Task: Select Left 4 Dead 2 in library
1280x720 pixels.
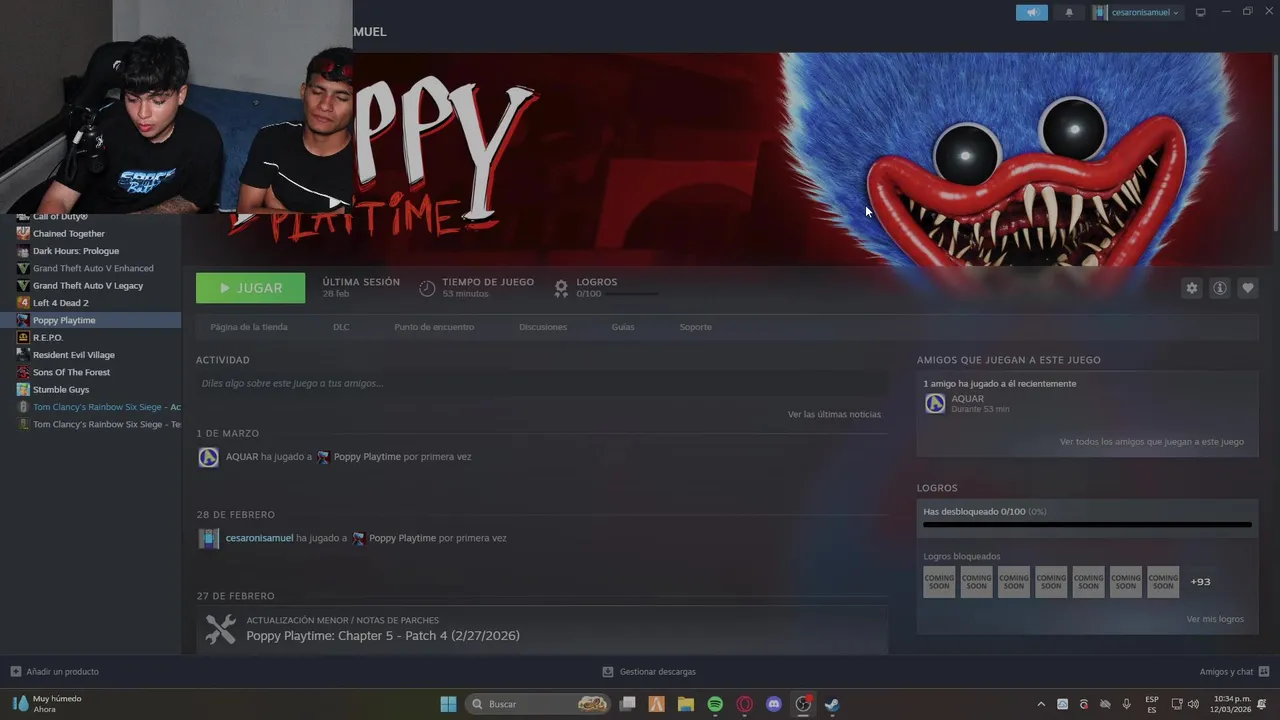Action: point(61,303)
